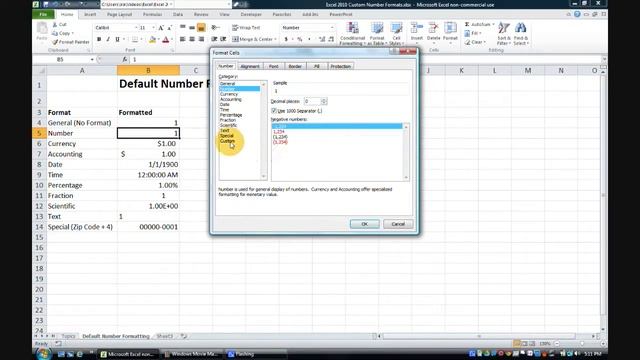
Task: Switch to the Alignment tab in dialog
Action: click(250, 66)
